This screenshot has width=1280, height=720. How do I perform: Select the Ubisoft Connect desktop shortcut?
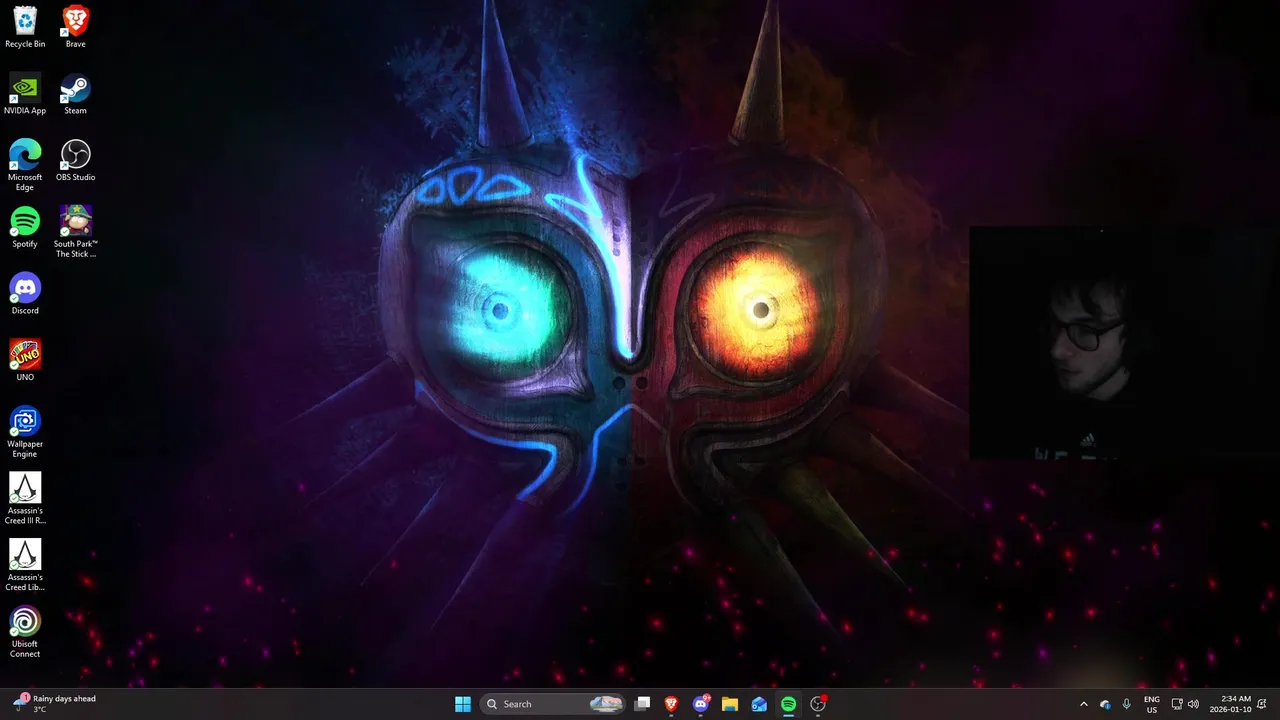pyautogui.click(x=25, y=632)
